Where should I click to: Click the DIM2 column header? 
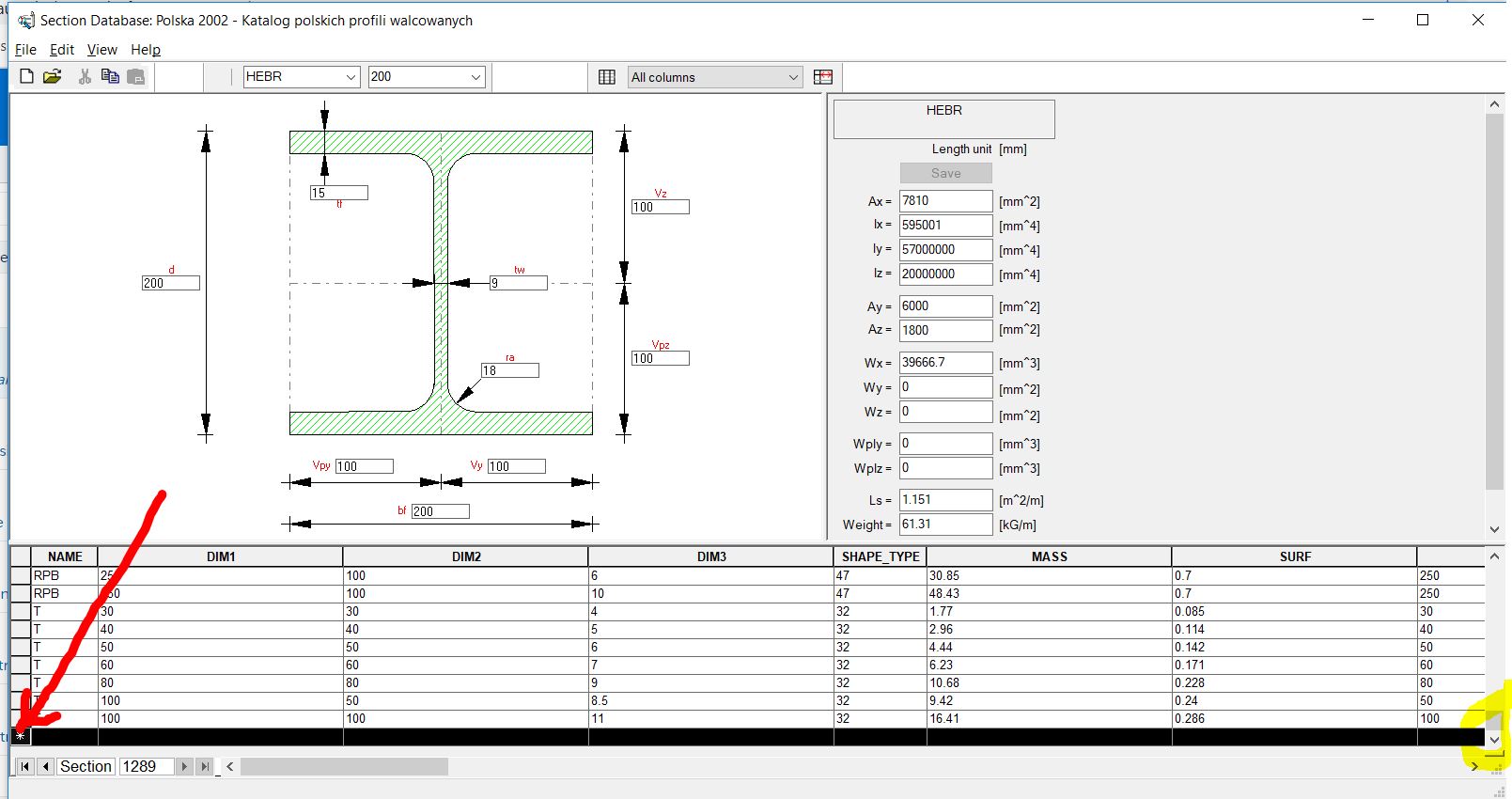click(466, 556)
